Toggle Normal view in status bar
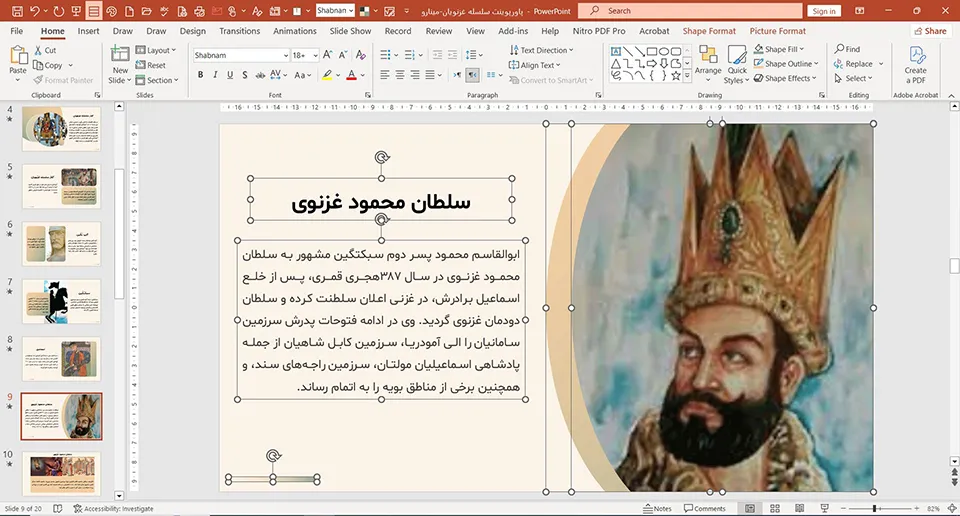The image size is (960, 516). point(750,509)
